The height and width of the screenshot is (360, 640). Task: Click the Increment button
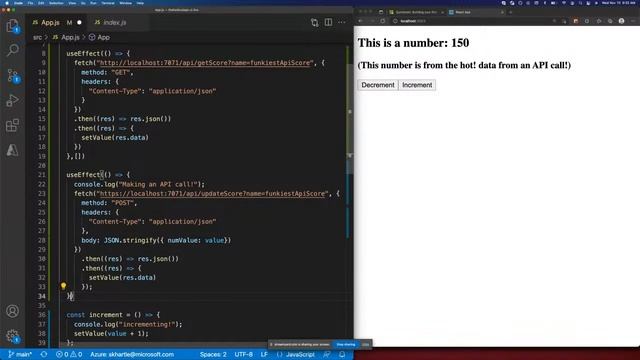coord(417,85)
